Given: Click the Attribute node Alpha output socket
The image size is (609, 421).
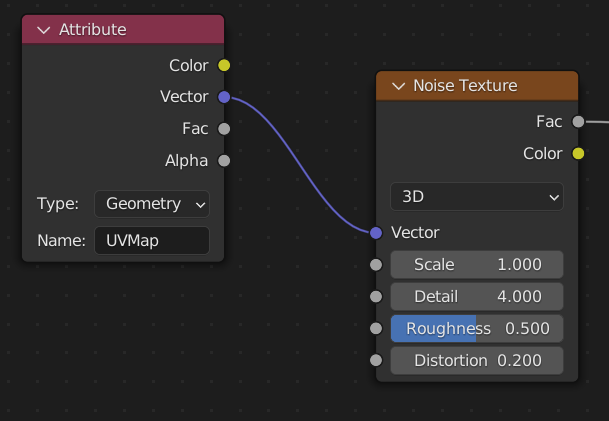Looking at the screenshot, I should [224, 161].
